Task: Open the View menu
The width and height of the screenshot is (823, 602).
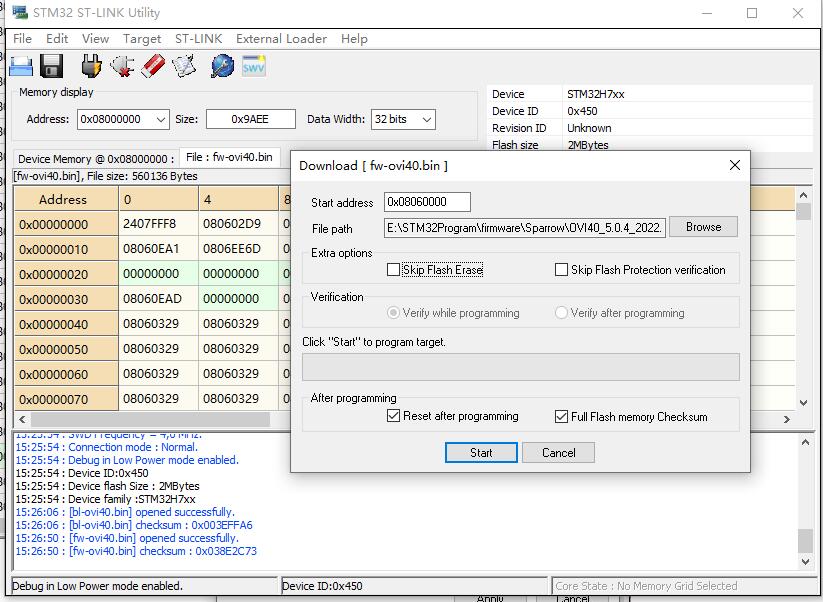Action: tap(95, 39)
